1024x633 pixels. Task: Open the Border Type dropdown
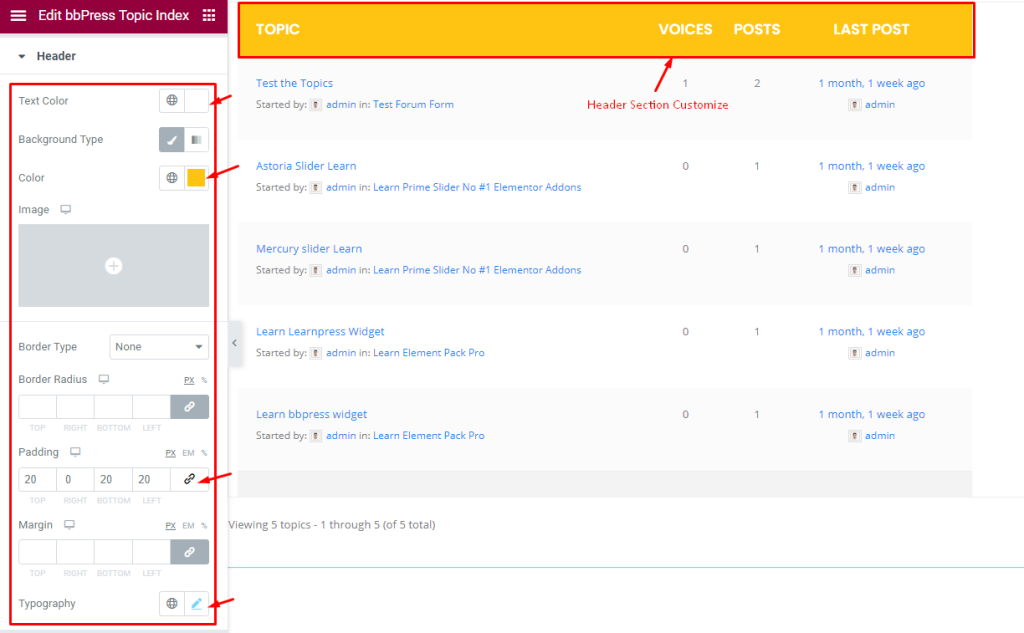coord(159,347)
